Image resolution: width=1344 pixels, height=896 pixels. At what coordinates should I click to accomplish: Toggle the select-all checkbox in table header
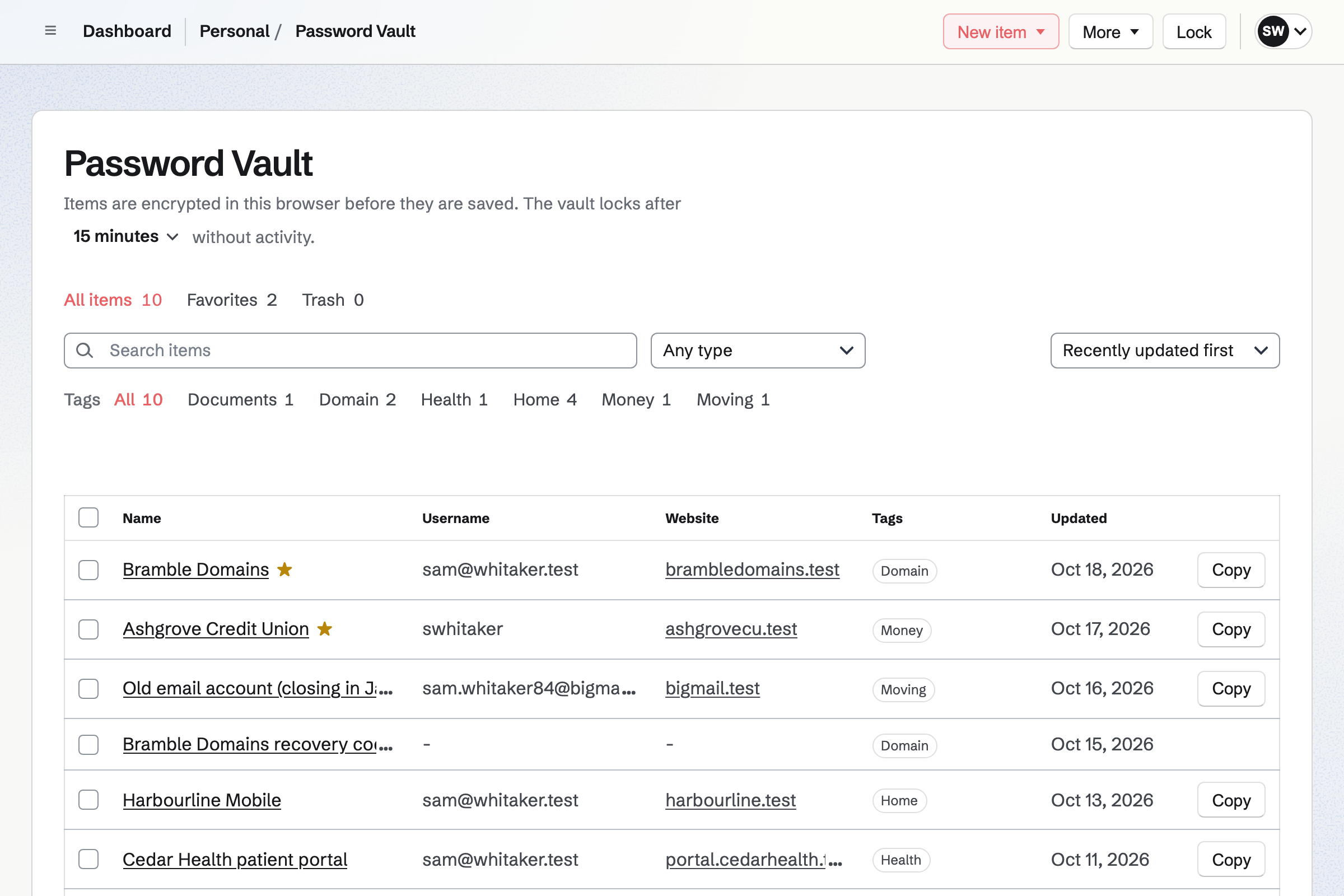point(88,517)
